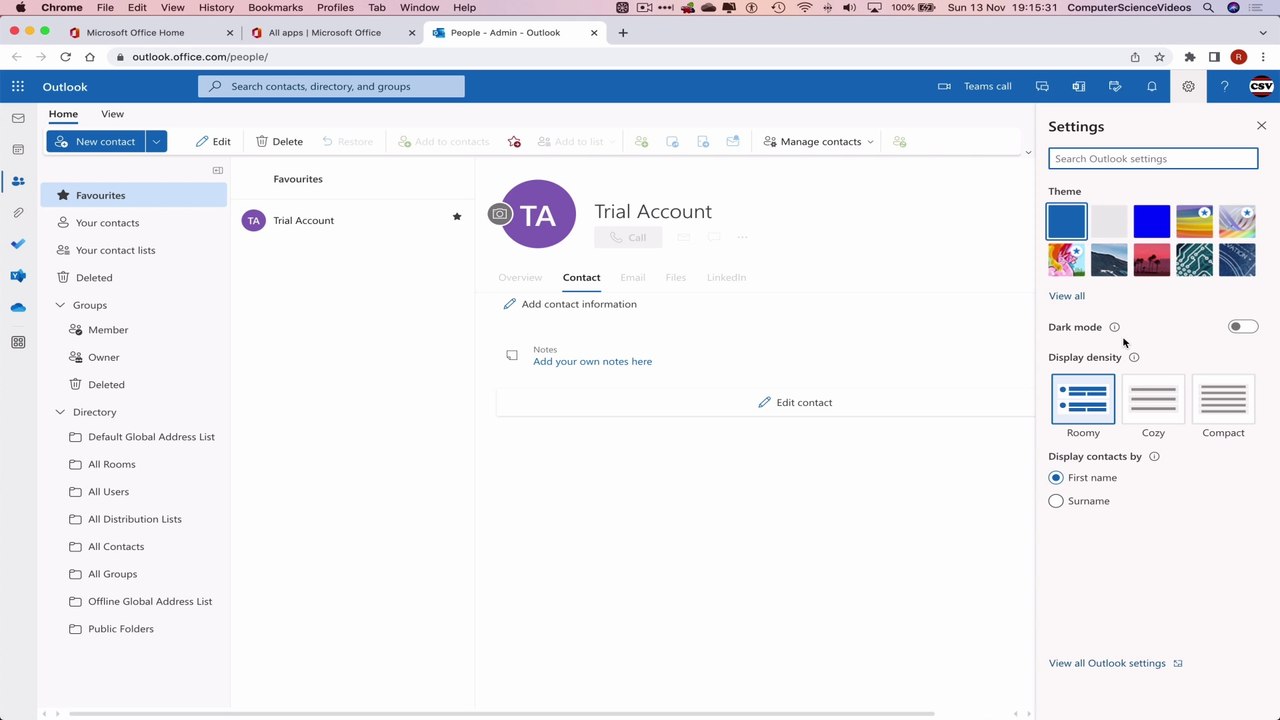This screenshot has width=1280, height=720.
Task: Choose the circuit board theme swatch
Action: [1194, 260]
